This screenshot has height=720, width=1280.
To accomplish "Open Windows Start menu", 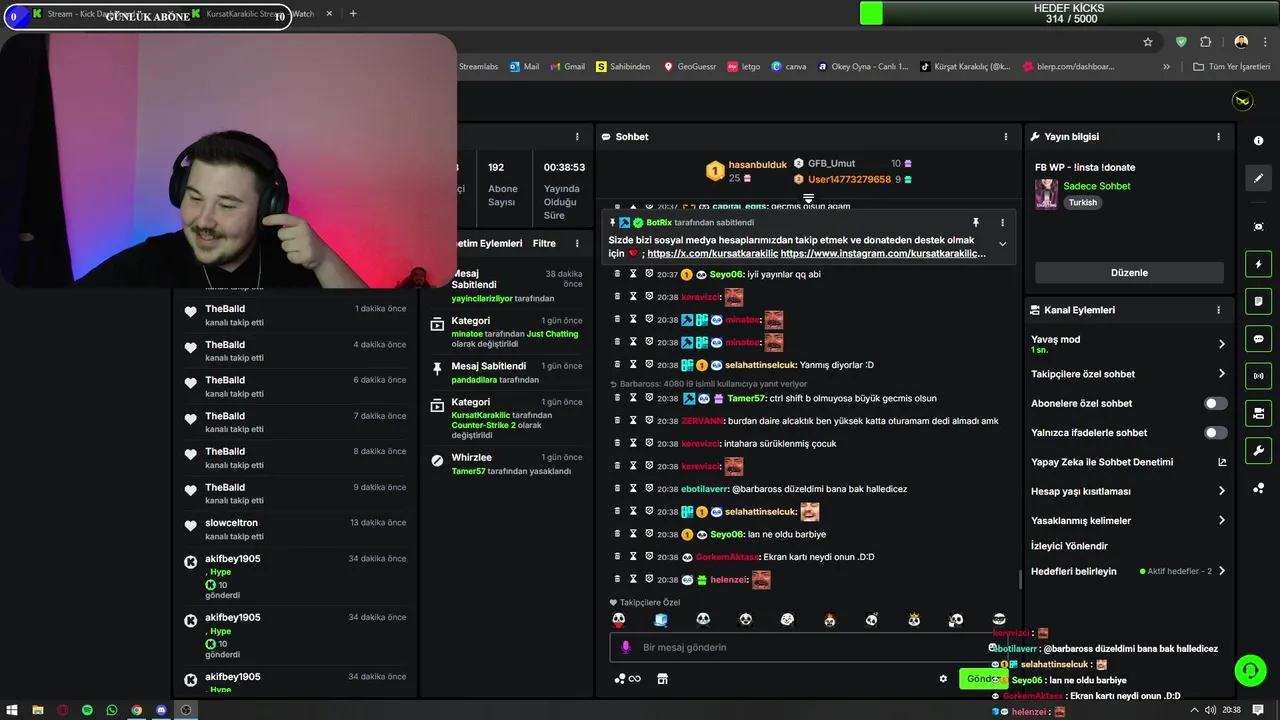I will 12,710.
